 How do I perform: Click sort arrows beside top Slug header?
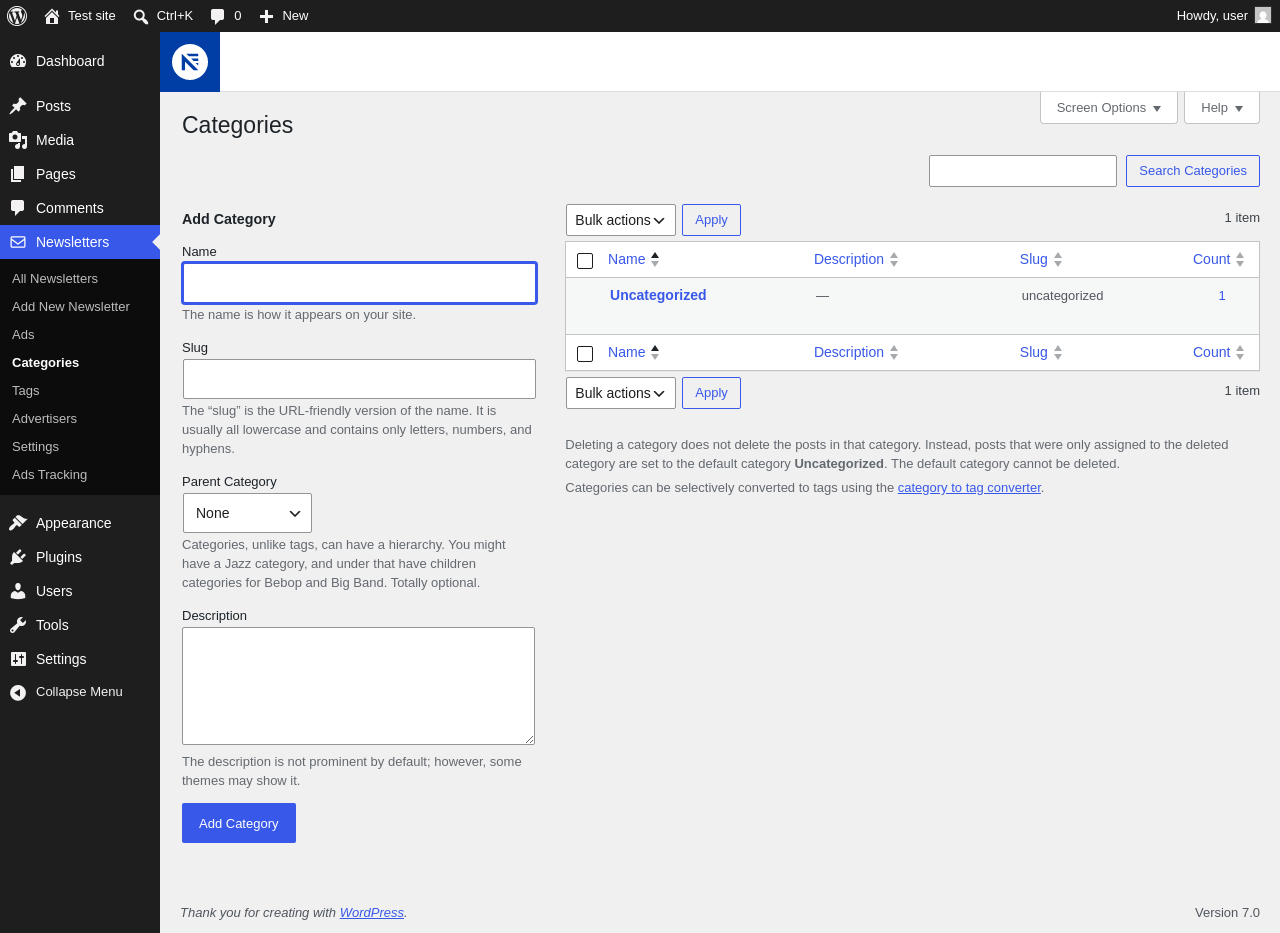[x=1058, y=259]
